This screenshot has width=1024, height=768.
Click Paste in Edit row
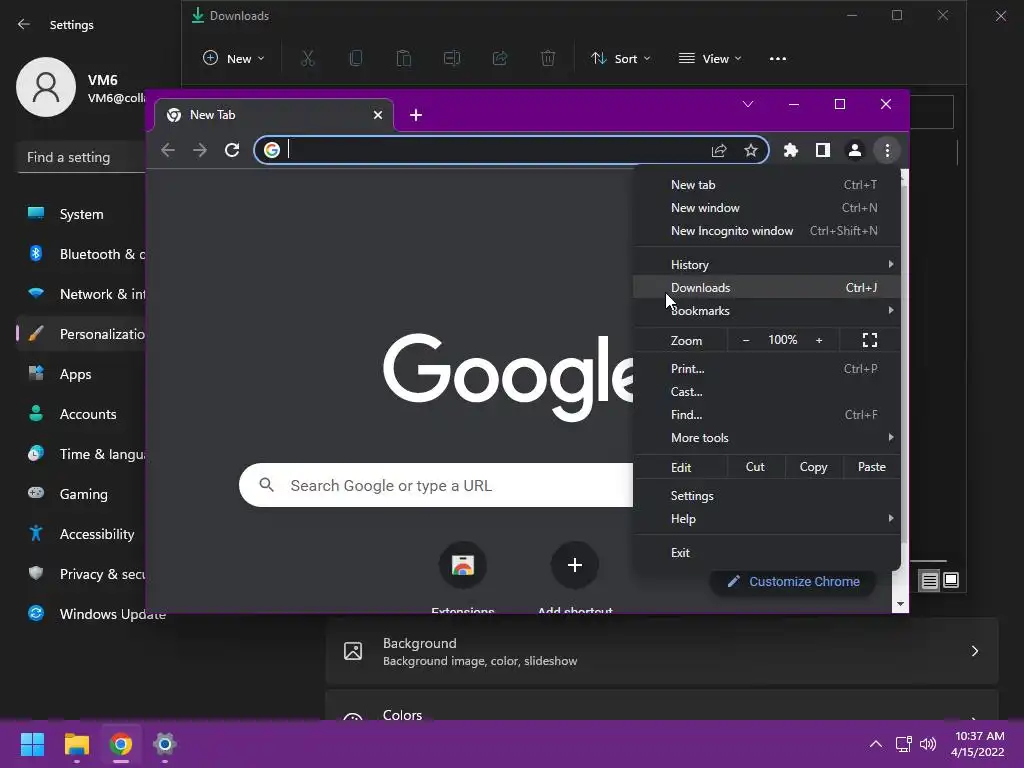click(871, 467)
